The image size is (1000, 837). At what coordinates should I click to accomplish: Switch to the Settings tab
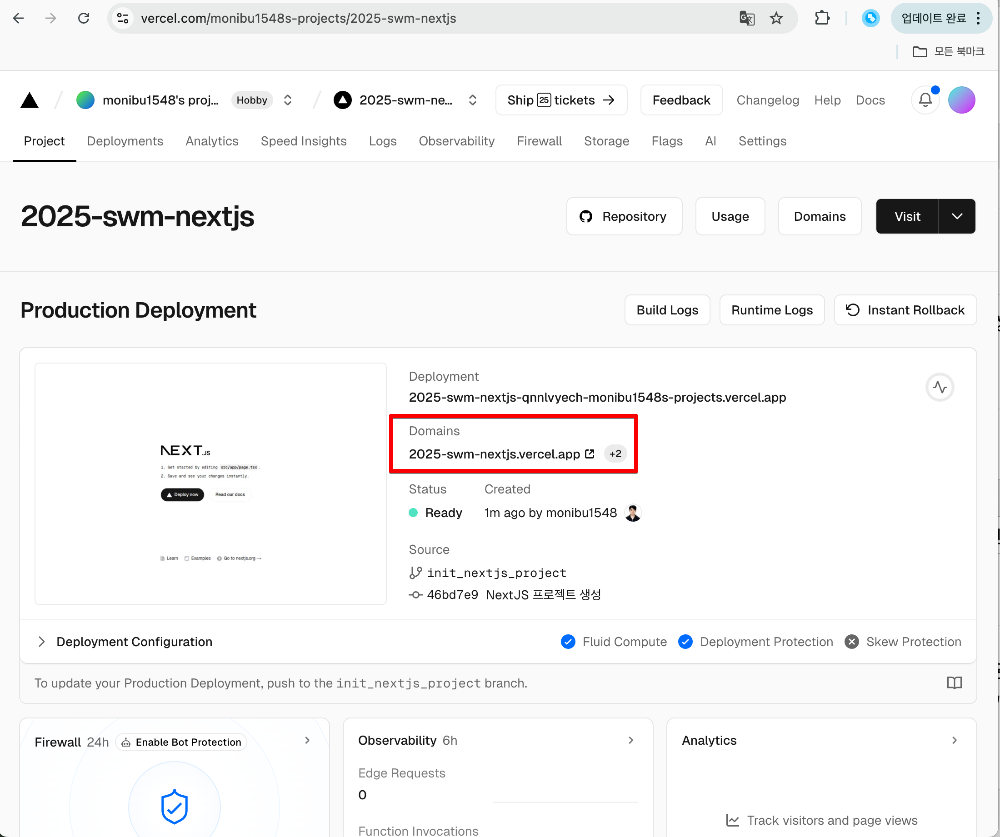pyautogui.click(x=762, y=141)
